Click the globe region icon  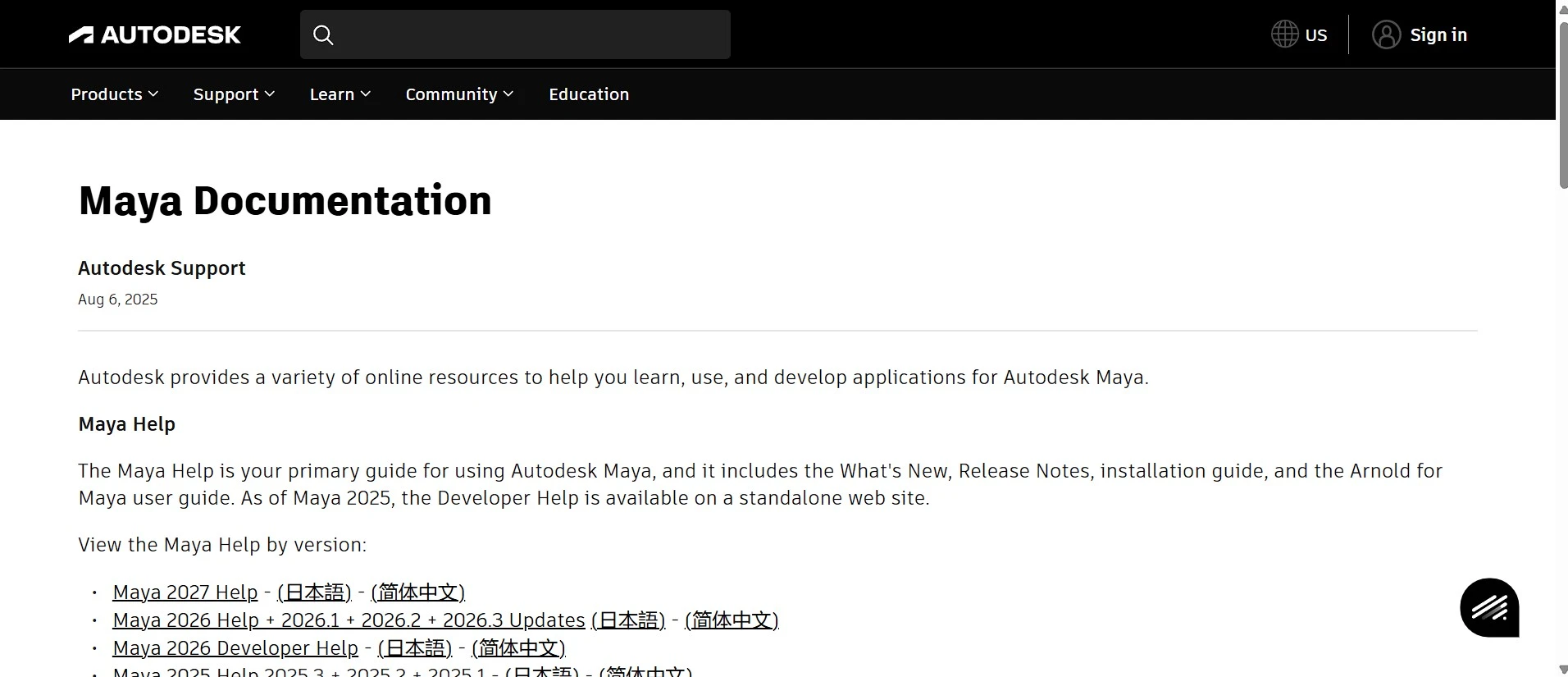point(1284,34)
